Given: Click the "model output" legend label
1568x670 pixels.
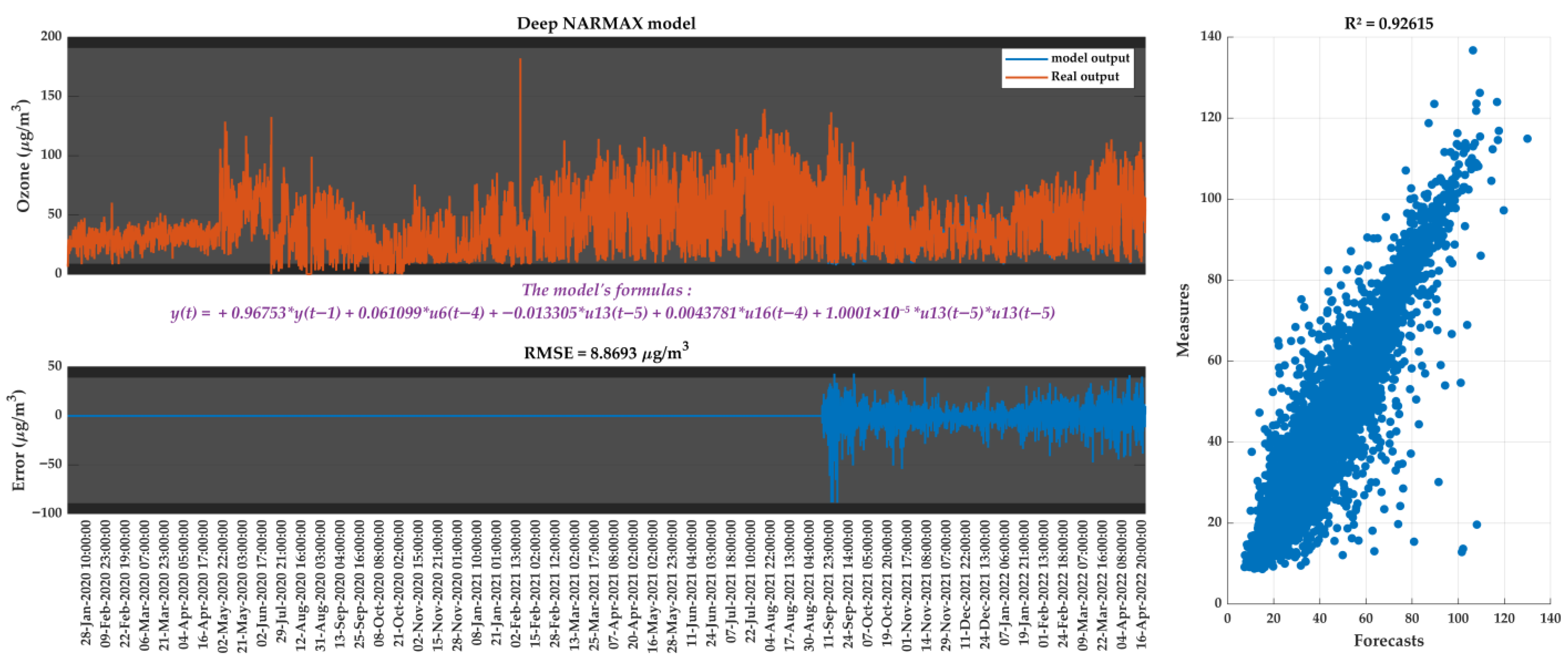Looking at the screenshot, I should coord(1090,58).
